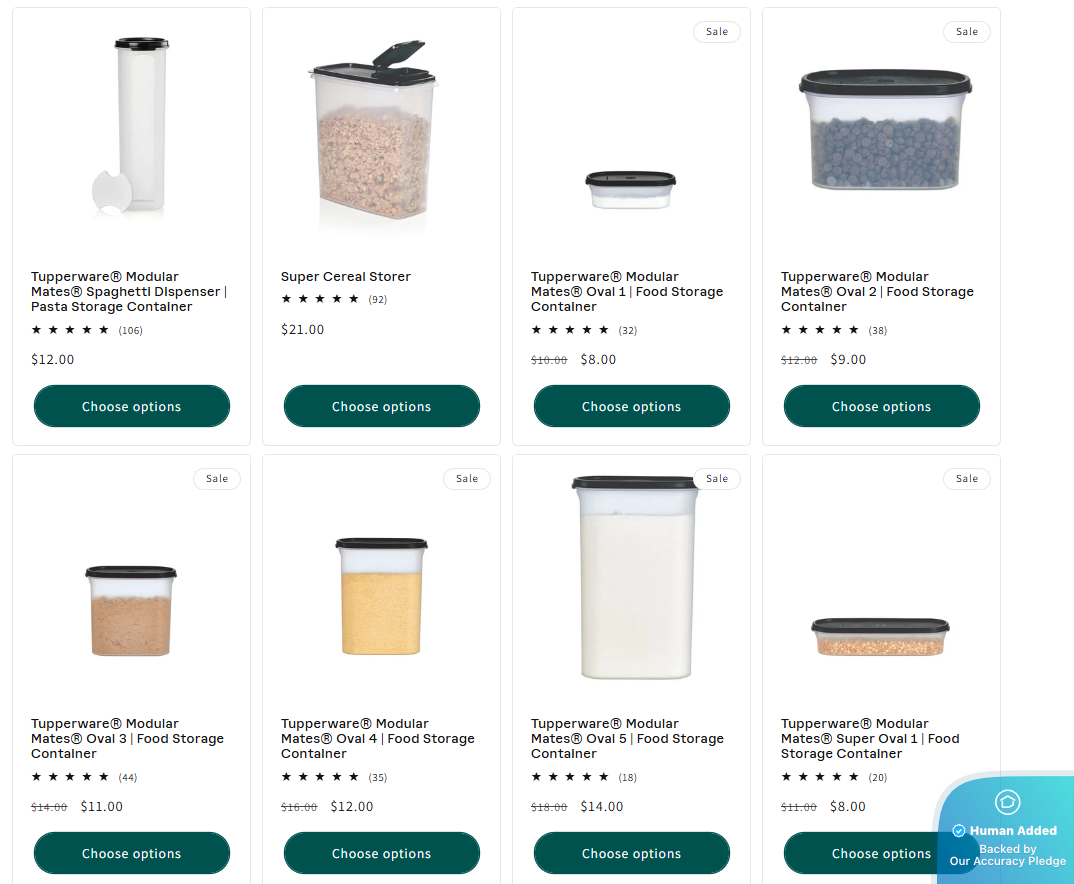Open the Spaghetti Dispenser product image
The image size is (1074, 884).
(131, 125)
